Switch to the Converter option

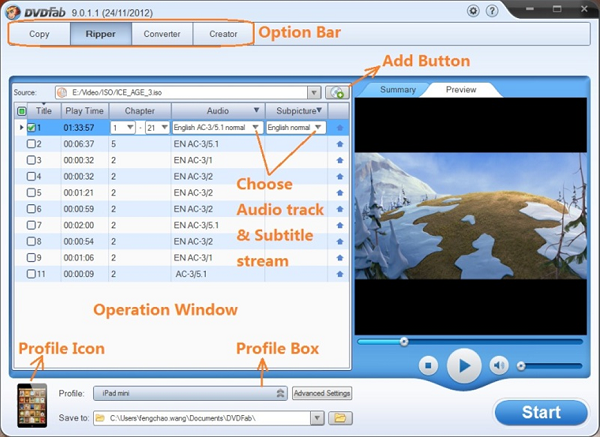(162, 34)
